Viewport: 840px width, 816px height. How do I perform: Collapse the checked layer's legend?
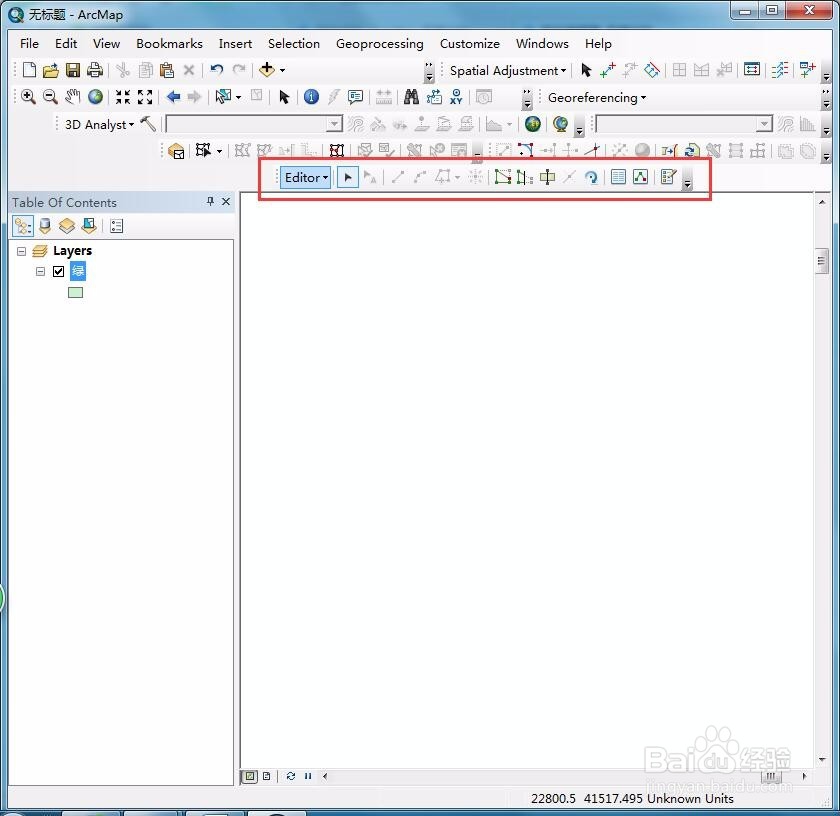click(40, 272)
